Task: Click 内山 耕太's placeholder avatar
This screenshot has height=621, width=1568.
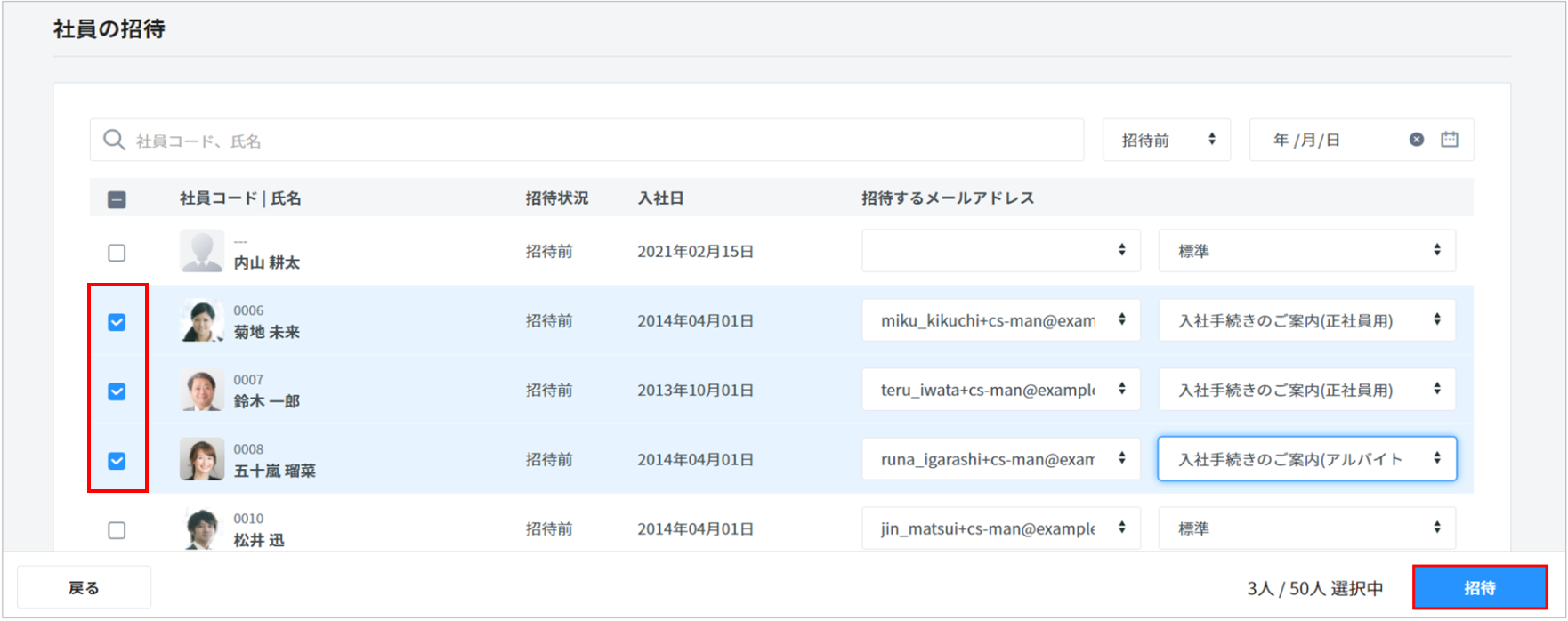Action: point(202,252)
